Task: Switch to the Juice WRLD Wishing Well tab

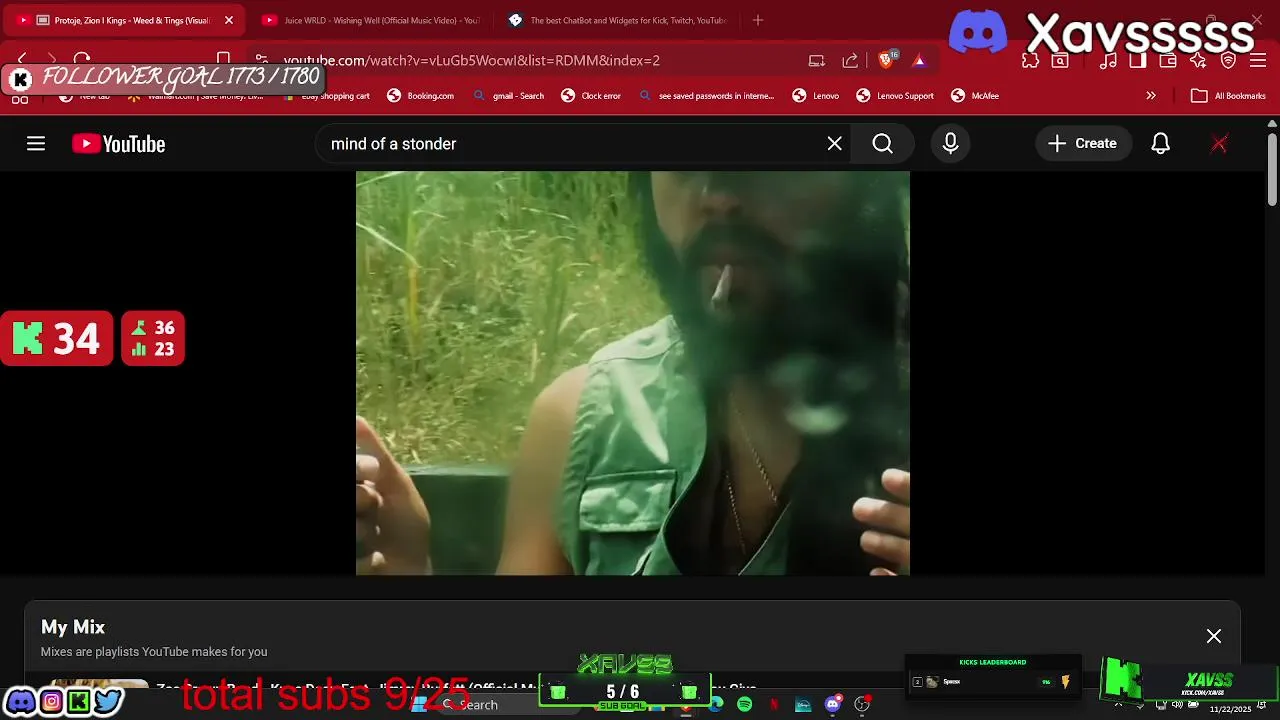Action: pyautogui.click(x=371, y=20)
